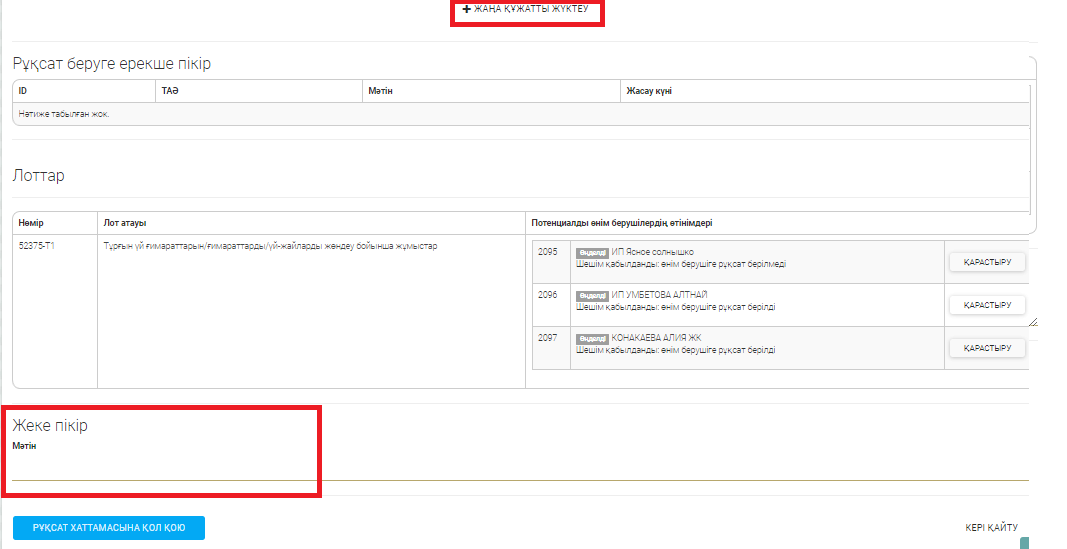The width and height of the screenshot is (1067, 549).
Task: Sign protocol with РҰҚСАТ ХАТТАМАСЫНА ҚОЛ ҚОЮ
Action: coord(109,528)
